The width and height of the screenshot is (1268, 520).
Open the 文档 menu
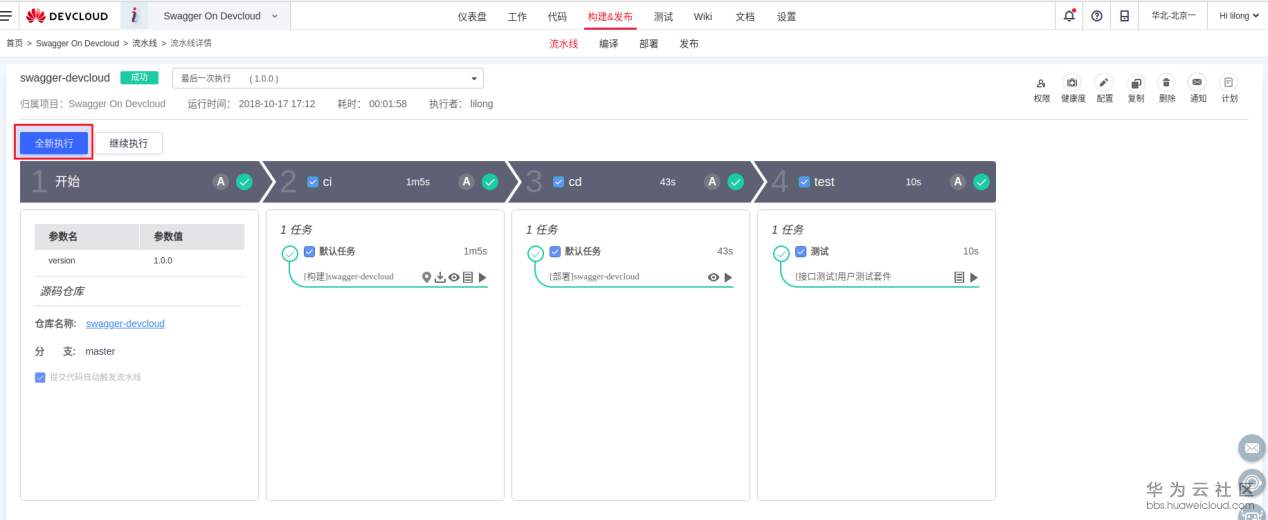745,17
